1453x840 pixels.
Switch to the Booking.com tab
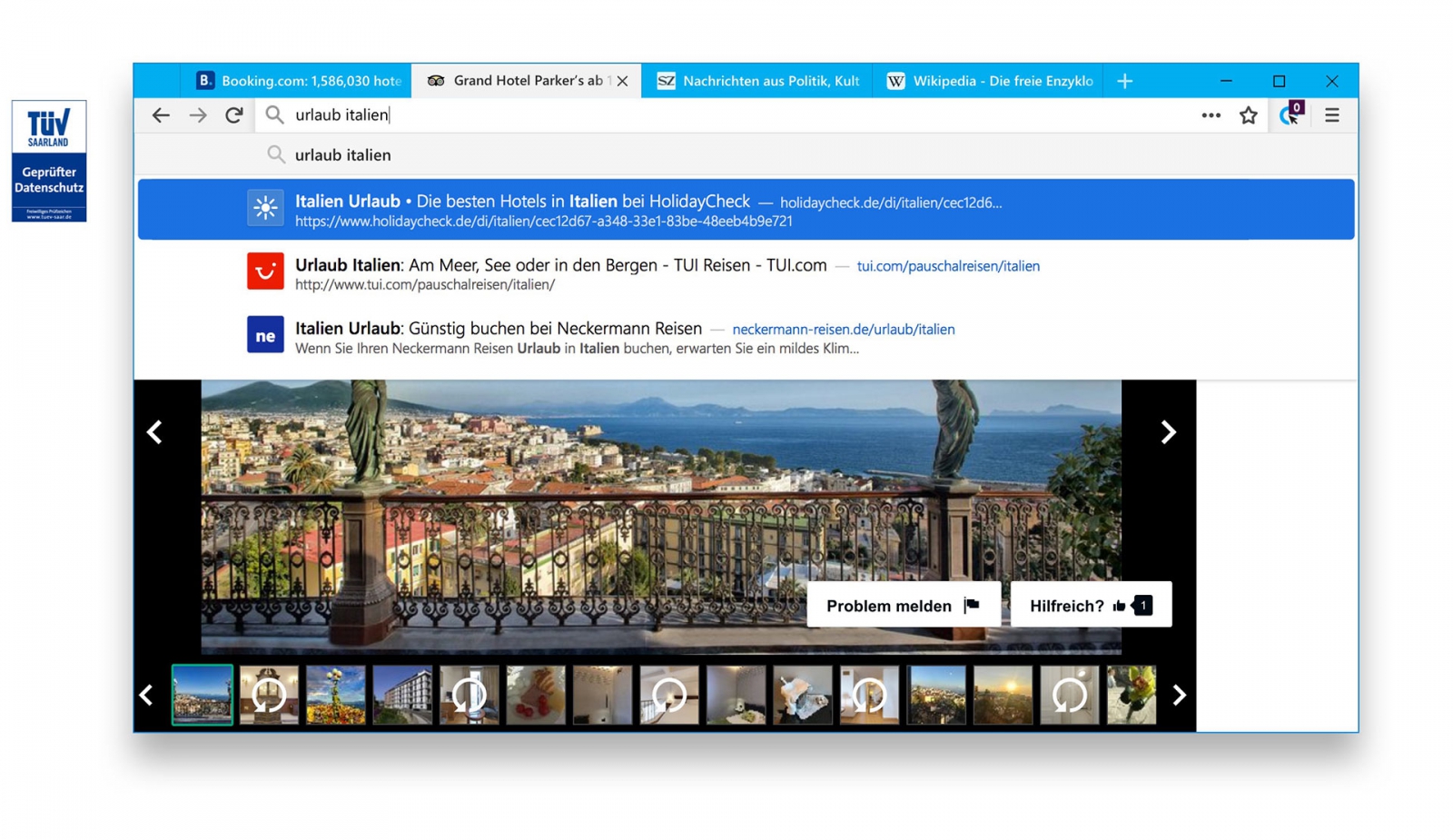tap(297, 81)
